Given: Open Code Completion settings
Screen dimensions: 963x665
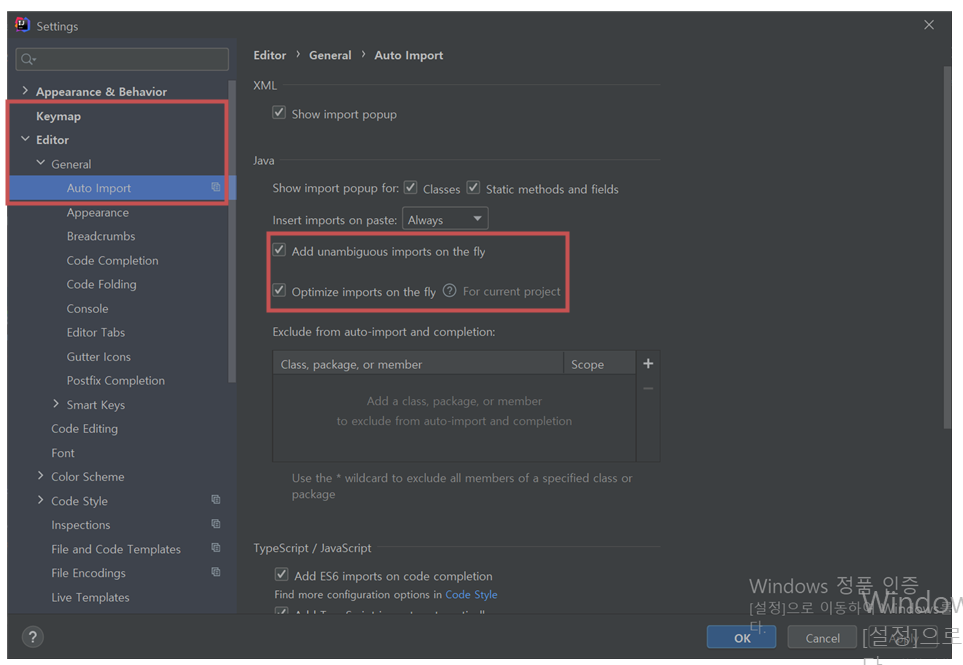Looking at the screenshot, I should click(x=112, y=260).
